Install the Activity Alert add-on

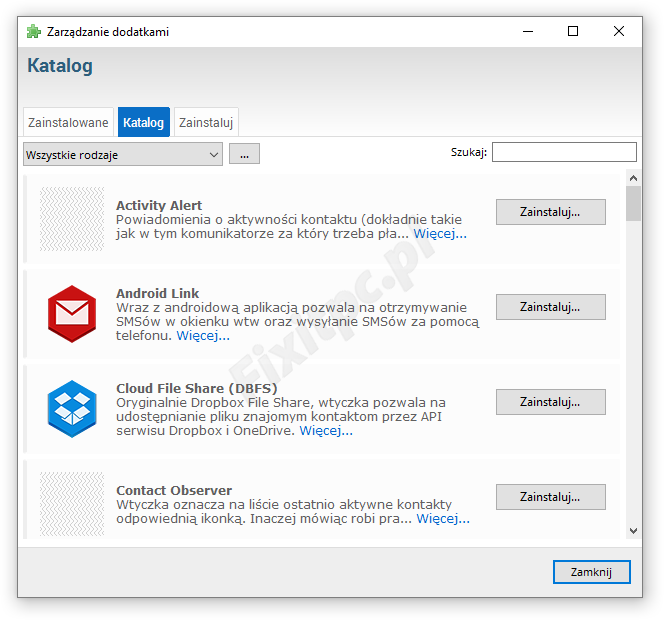(551, 212)
